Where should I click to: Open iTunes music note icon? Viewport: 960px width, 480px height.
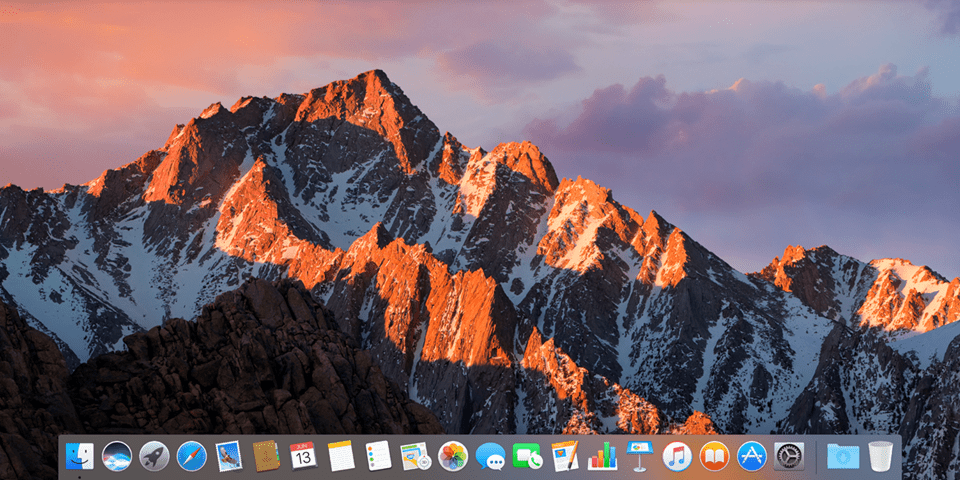[677, 456]
